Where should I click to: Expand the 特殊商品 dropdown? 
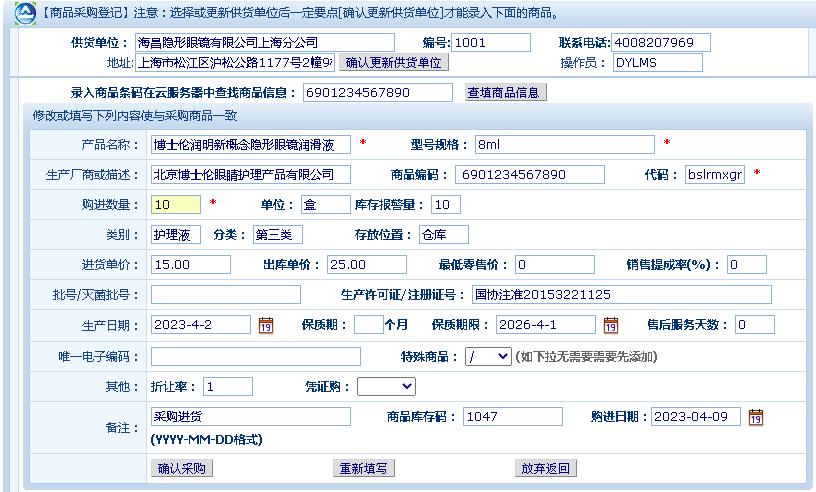point(488,357)
